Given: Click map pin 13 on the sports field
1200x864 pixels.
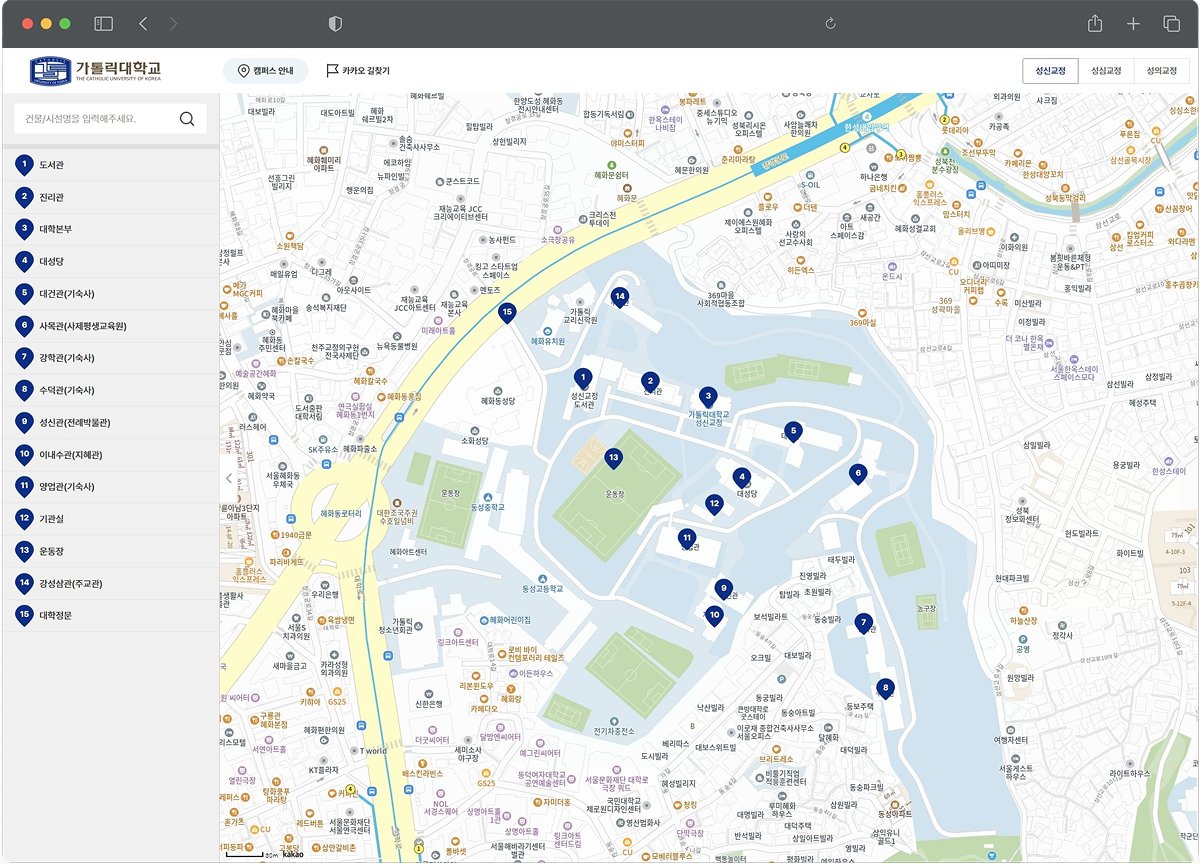Looking at the screenshot, I should (x=613, y=459).
